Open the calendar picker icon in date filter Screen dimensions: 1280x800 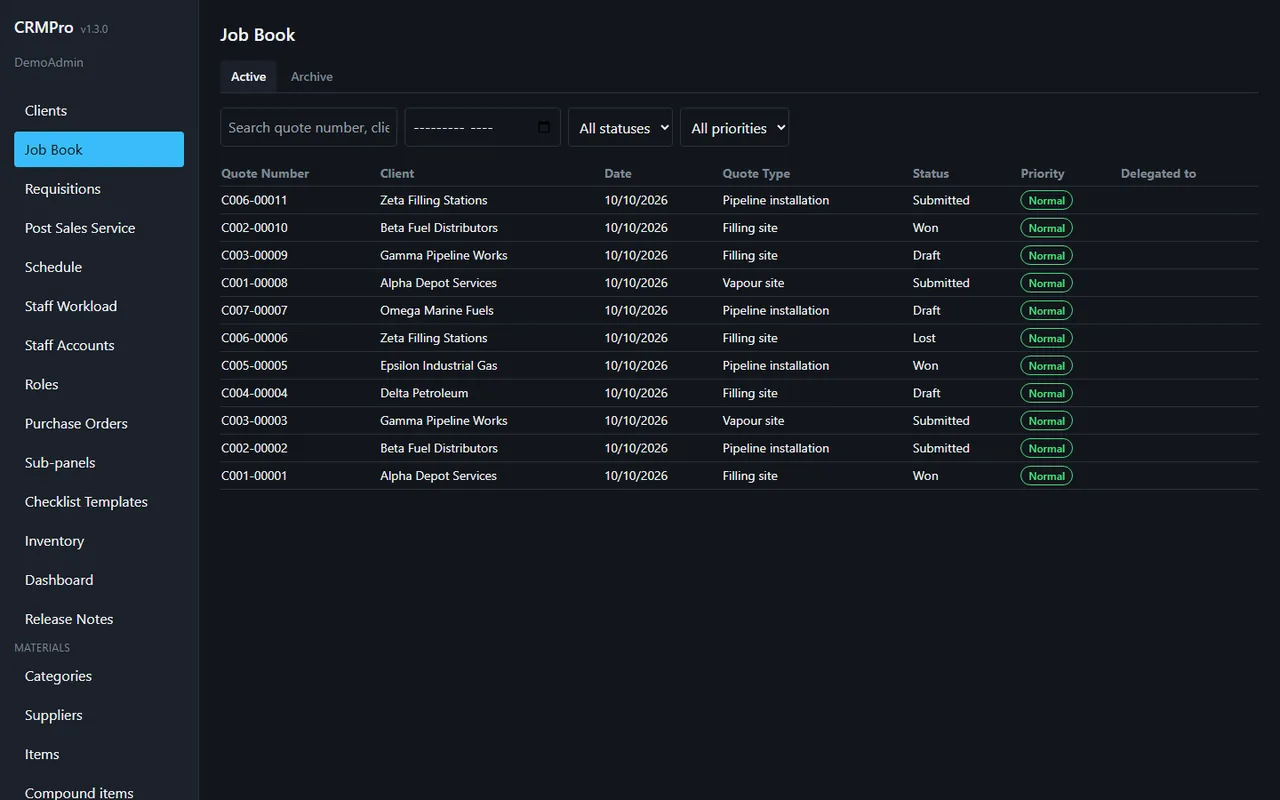point(544,127)
